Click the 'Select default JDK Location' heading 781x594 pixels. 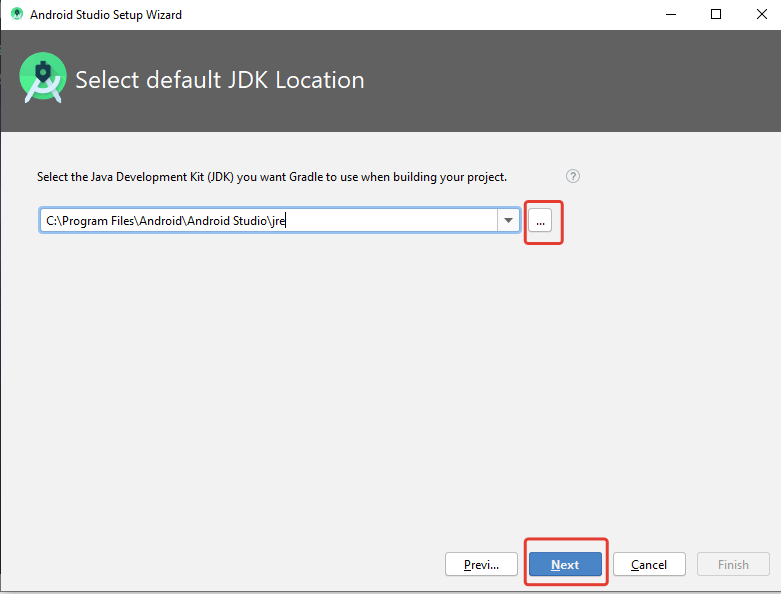coord(220,80)
